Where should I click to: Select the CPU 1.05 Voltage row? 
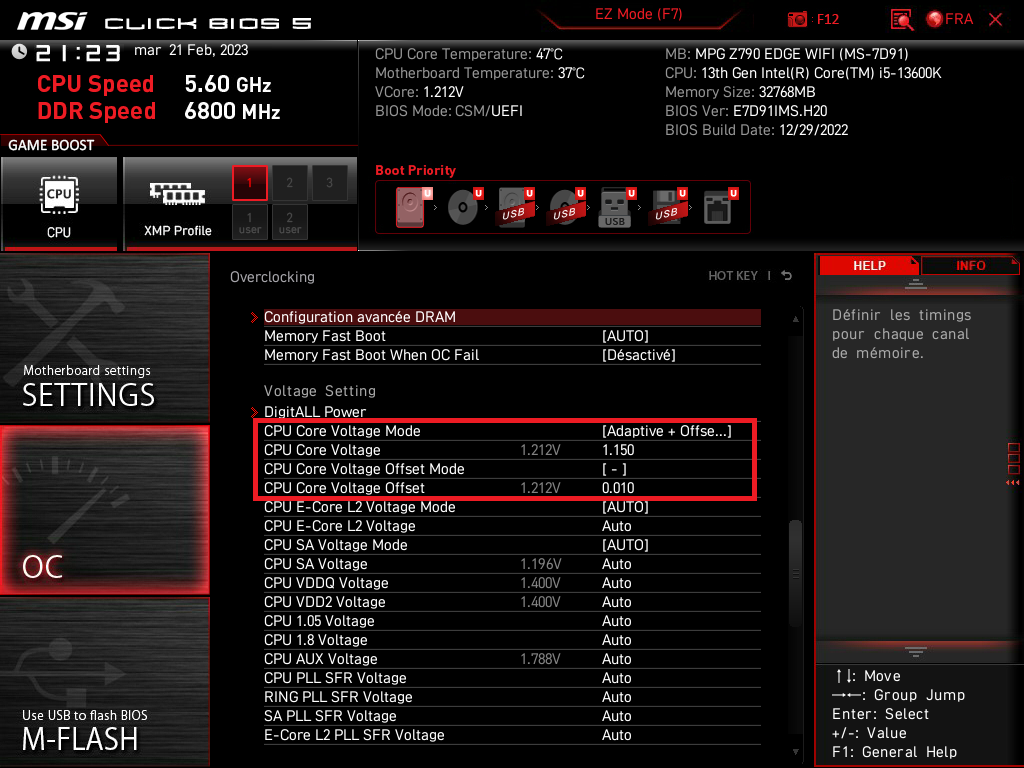[x=511, y=621]
